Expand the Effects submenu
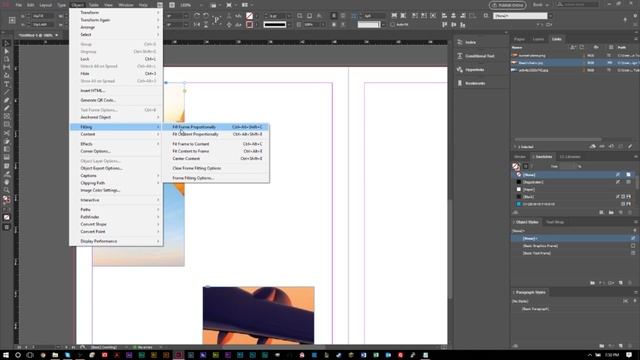Screen dimensions: 640x360 116,144
